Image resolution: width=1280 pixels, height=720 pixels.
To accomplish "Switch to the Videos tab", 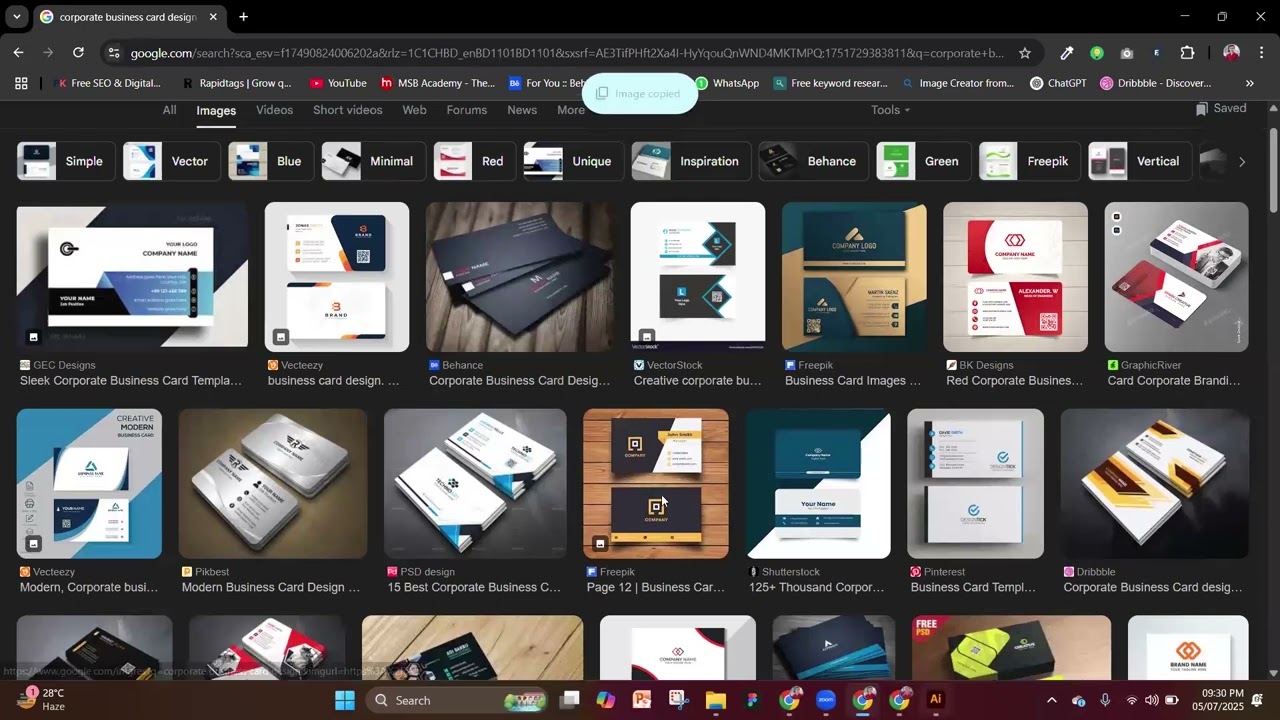I will coord(274,110).
